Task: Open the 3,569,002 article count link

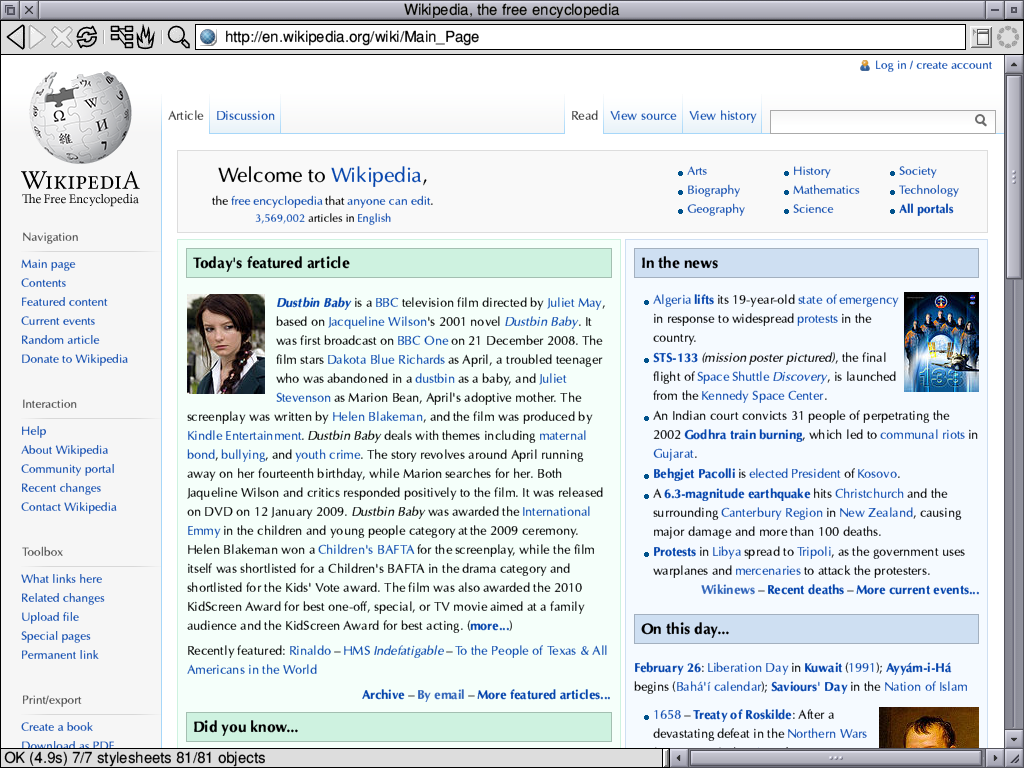Action: [280, 218]
